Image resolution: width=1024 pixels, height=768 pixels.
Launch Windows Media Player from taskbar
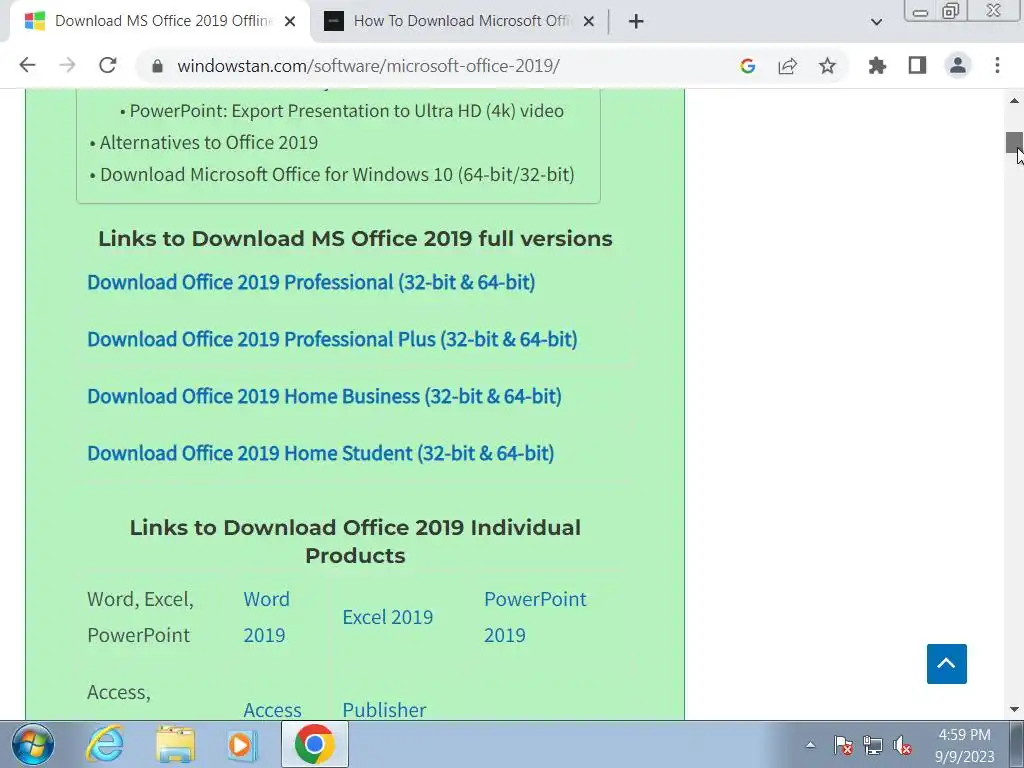(242, 744)
